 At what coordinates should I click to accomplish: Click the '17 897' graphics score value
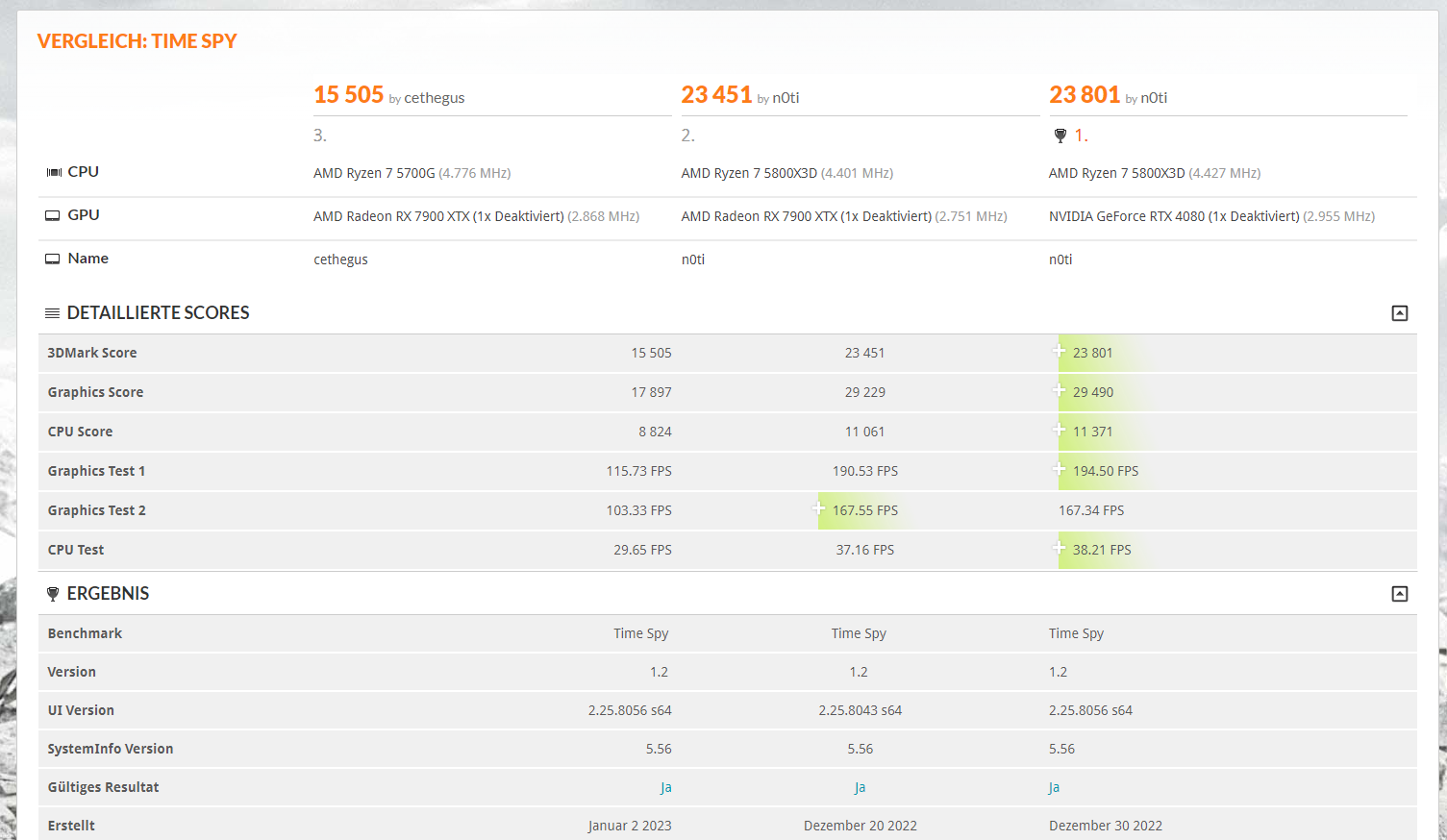pos(651,392)
